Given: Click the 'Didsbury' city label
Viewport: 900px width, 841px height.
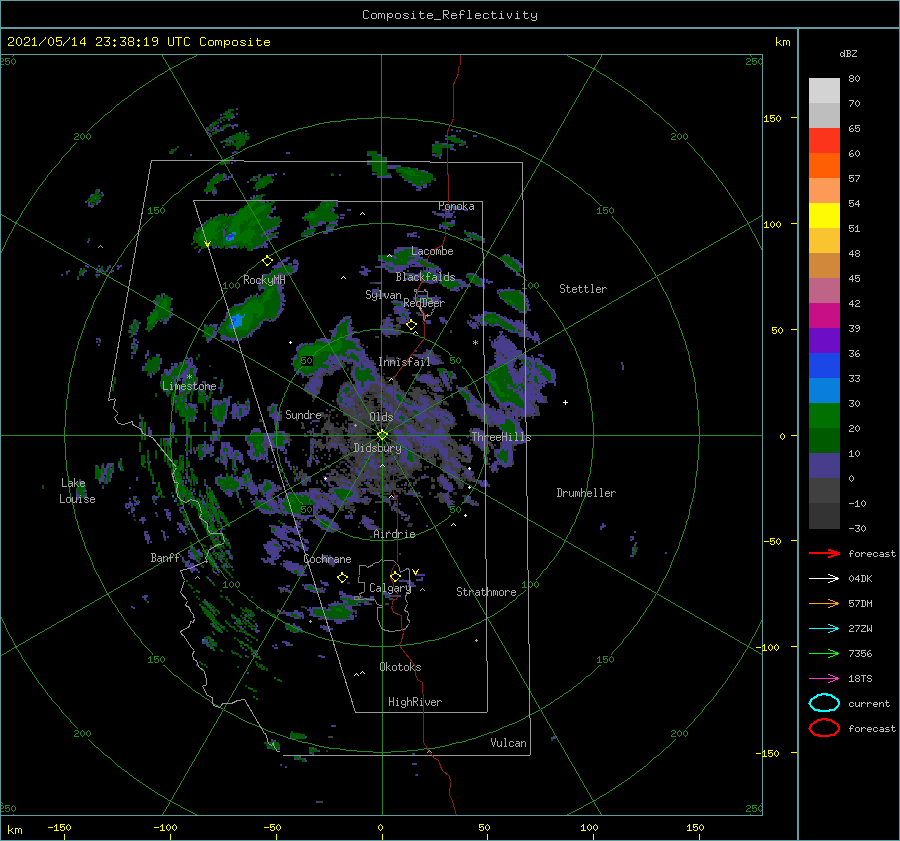Looking at the screenshot, I should click(377, 448).
